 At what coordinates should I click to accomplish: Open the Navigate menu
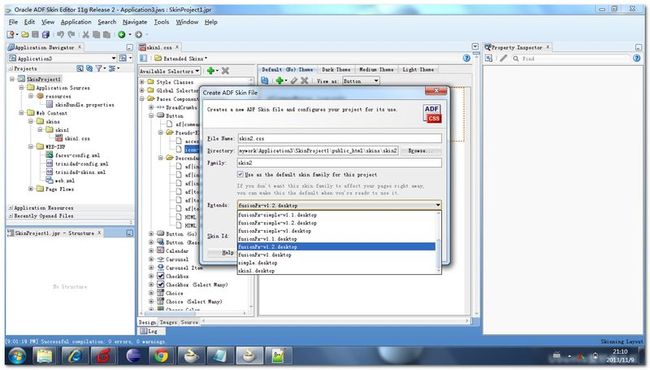pyautogui.click(x=135, y=22)
